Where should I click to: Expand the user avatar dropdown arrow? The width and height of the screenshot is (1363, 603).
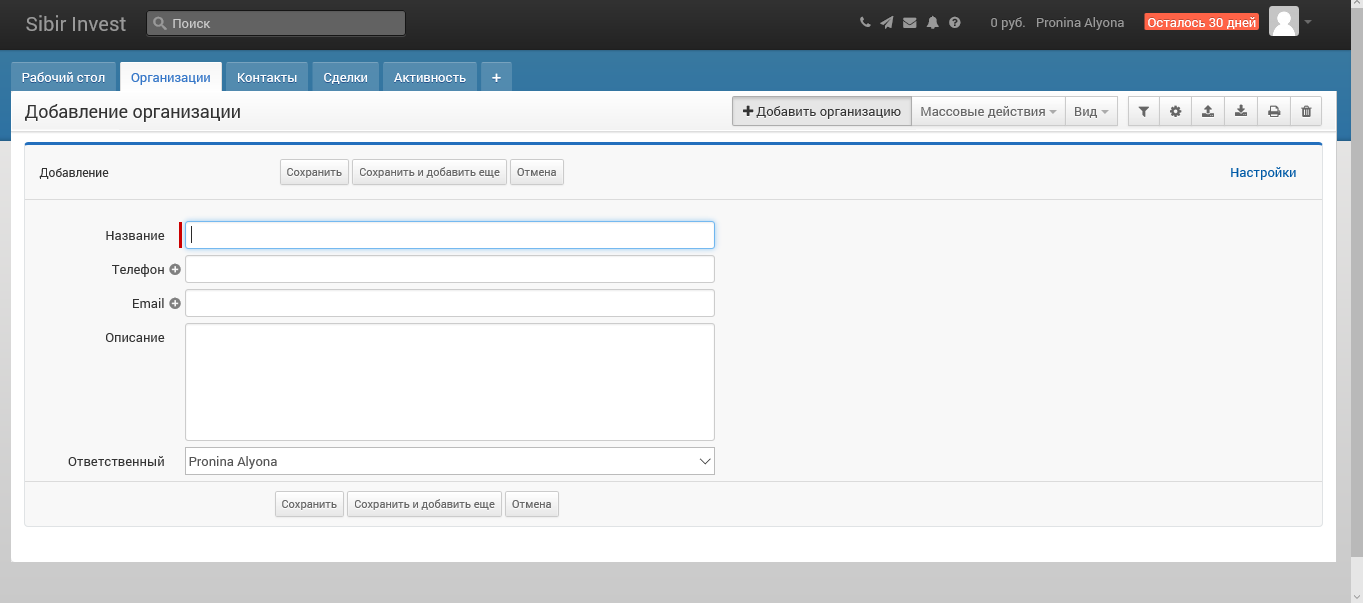1308,22
